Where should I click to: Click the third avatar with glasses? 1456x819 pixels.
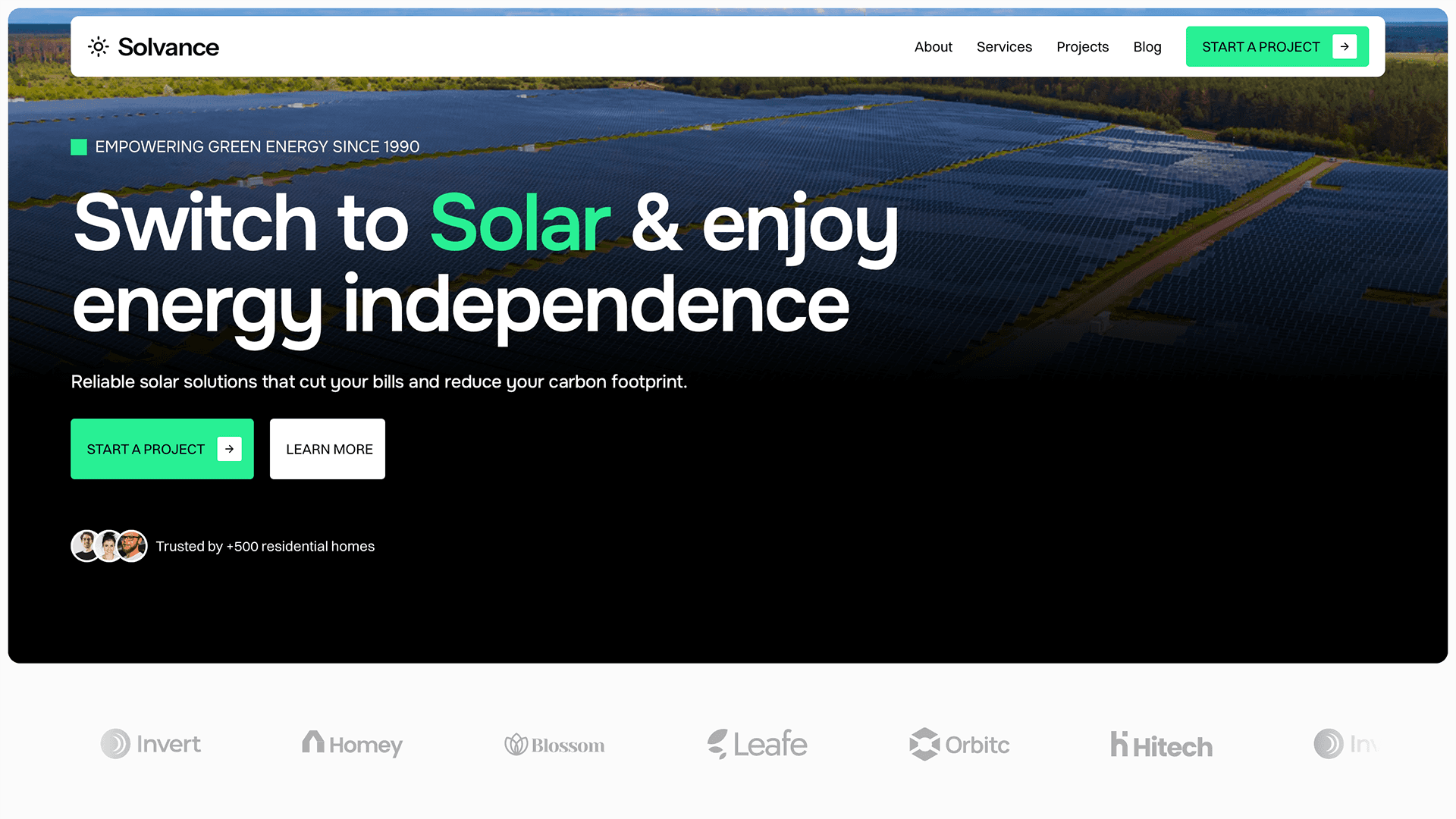(133, 546)
